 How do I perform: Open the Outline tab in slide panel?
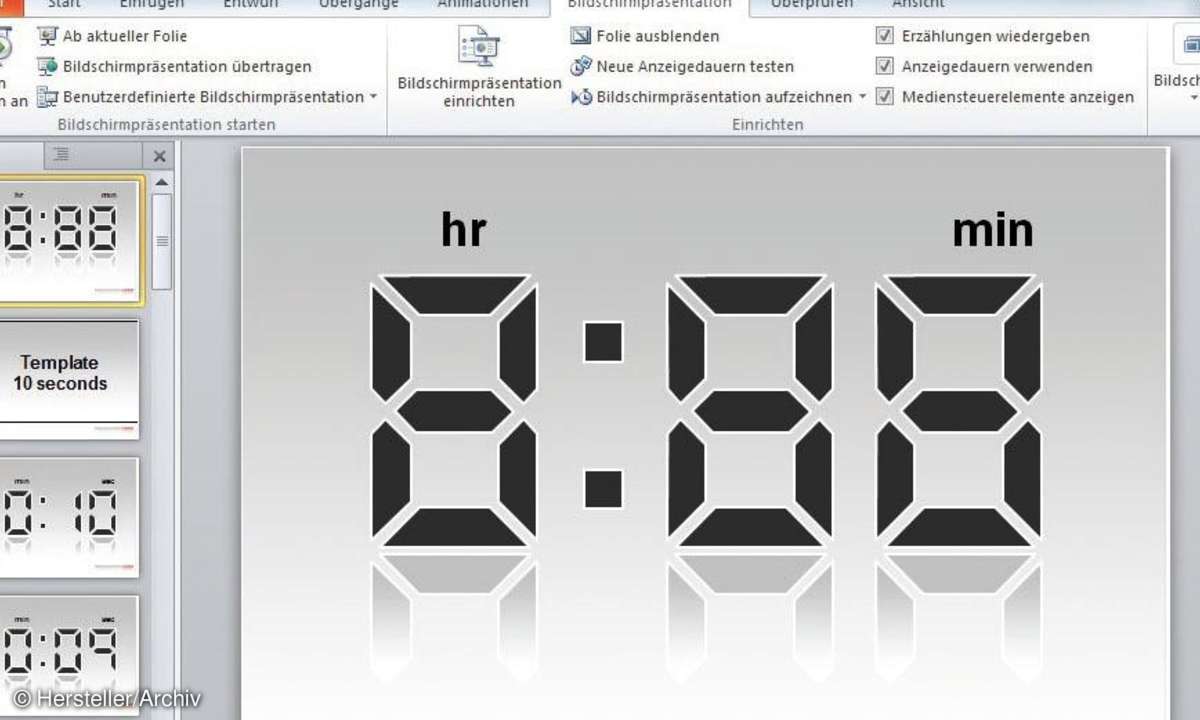pos(61,155)
